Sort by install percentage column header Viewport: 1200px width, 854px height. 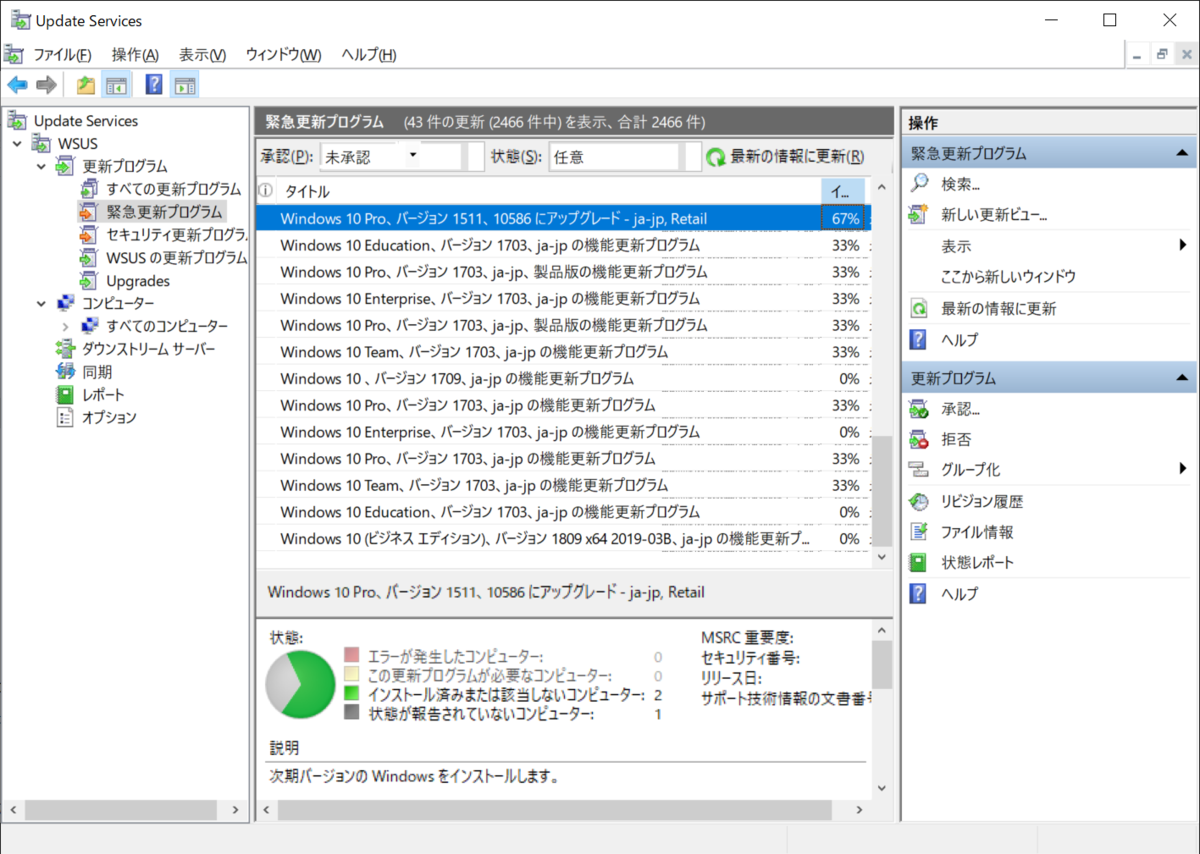[843, 191]
